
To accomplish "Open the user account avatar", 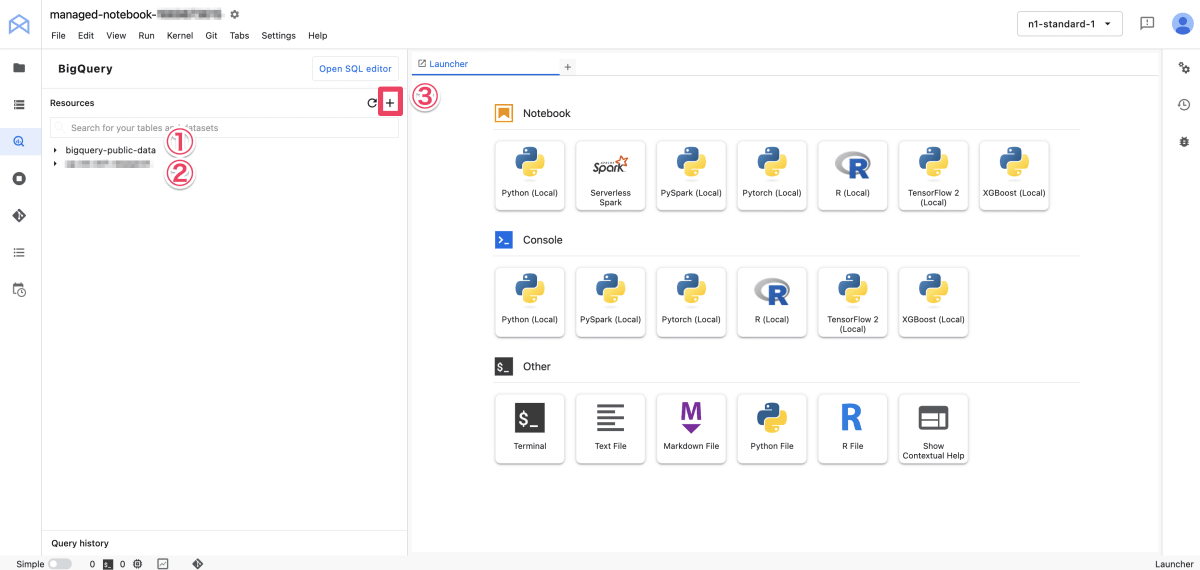I will click(1185, 23).
